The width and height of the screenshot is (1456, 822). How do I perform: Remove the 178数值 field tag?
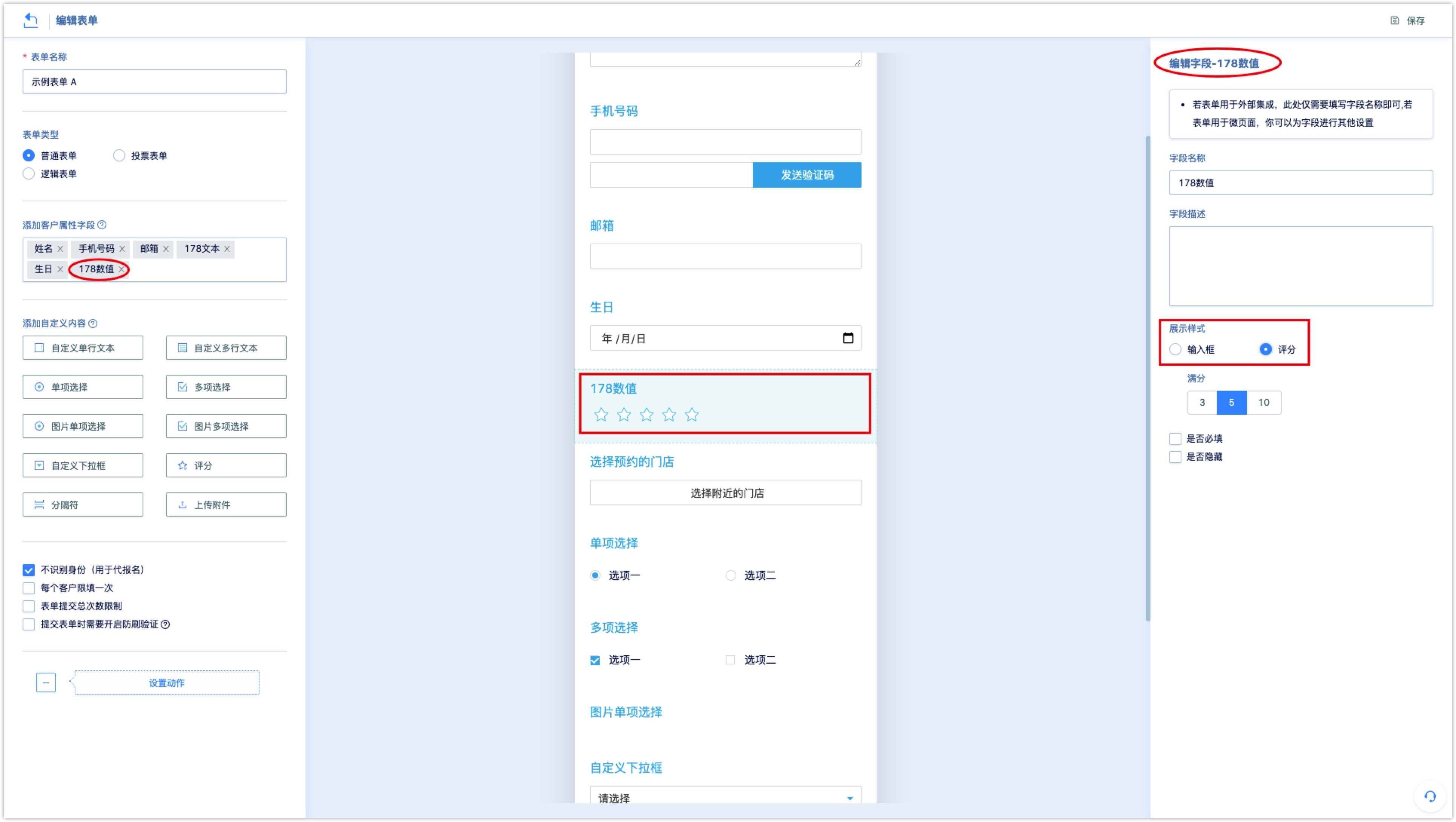(x=121, y=269)
